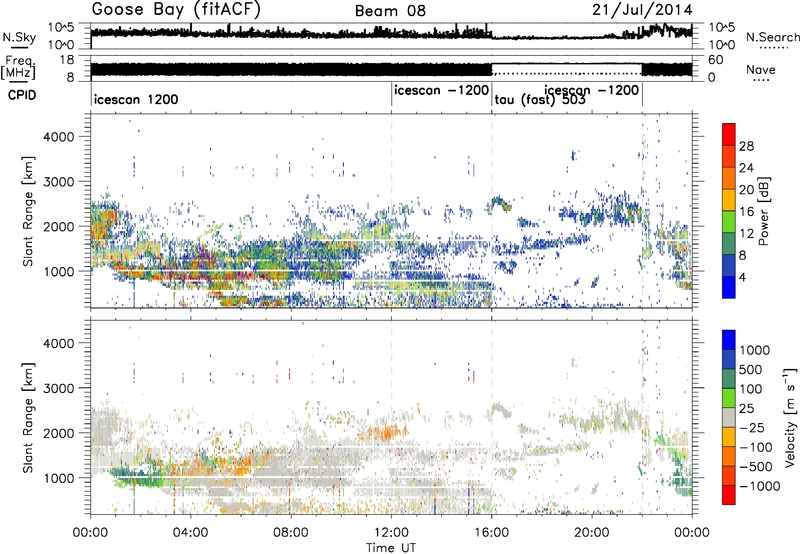Select the "-25" value on the Velocity scale
The image size is (800, 554).
tap(754, 428)
